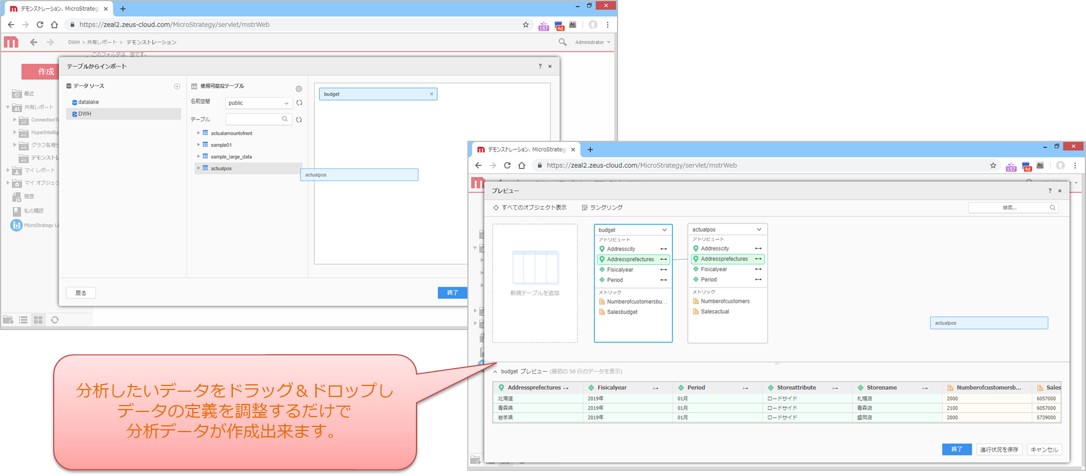Open budget table dropdown in preview
The width and height of the screenshot is (1086, 476).
[664, 229]
